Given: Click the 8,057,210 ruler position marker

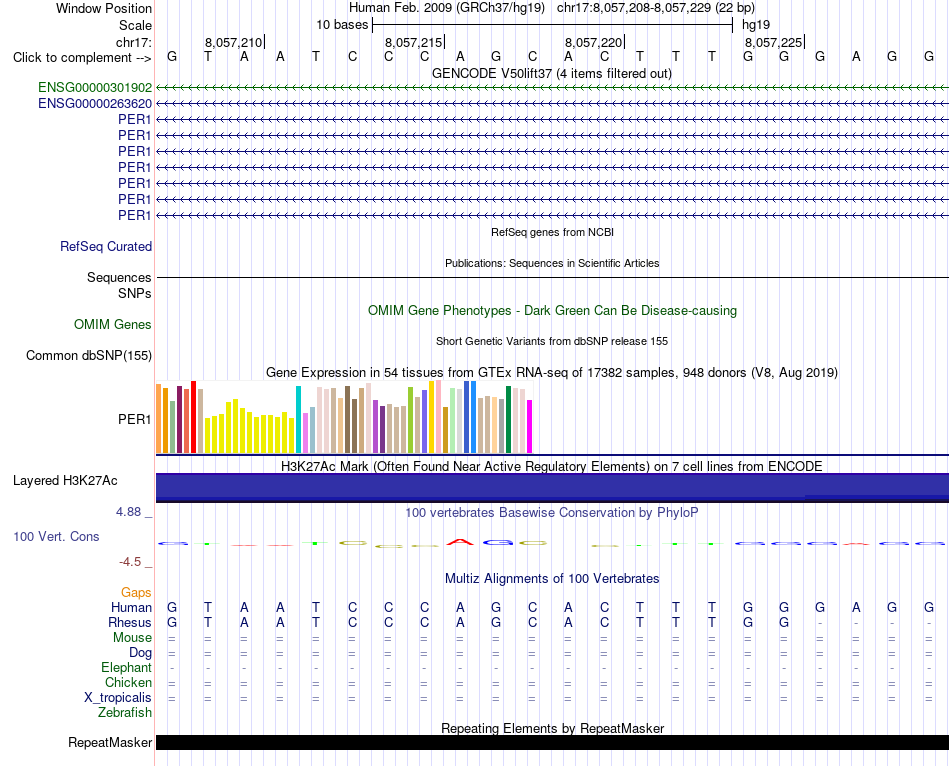Looking at the screenshot, I should pyautogui.click(x=234, y=42).
